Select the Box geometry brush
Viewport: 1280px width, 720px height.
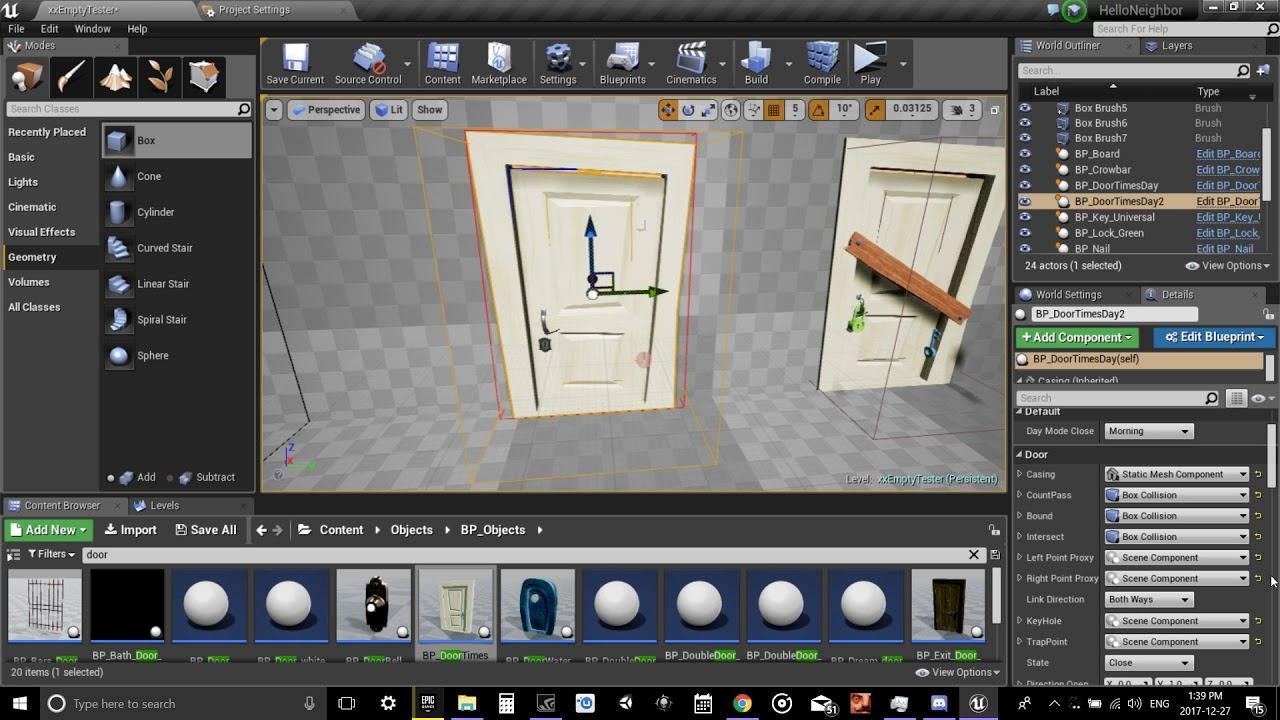(x=177, y=141)
